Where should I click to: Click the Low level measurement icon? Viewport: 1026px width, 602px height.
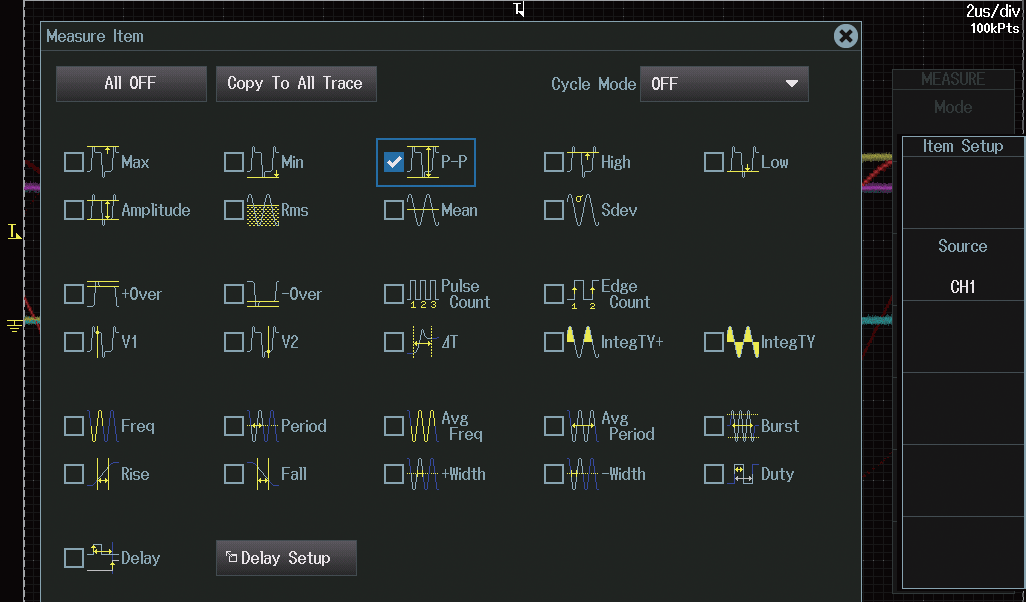click(x=743, y=162)
